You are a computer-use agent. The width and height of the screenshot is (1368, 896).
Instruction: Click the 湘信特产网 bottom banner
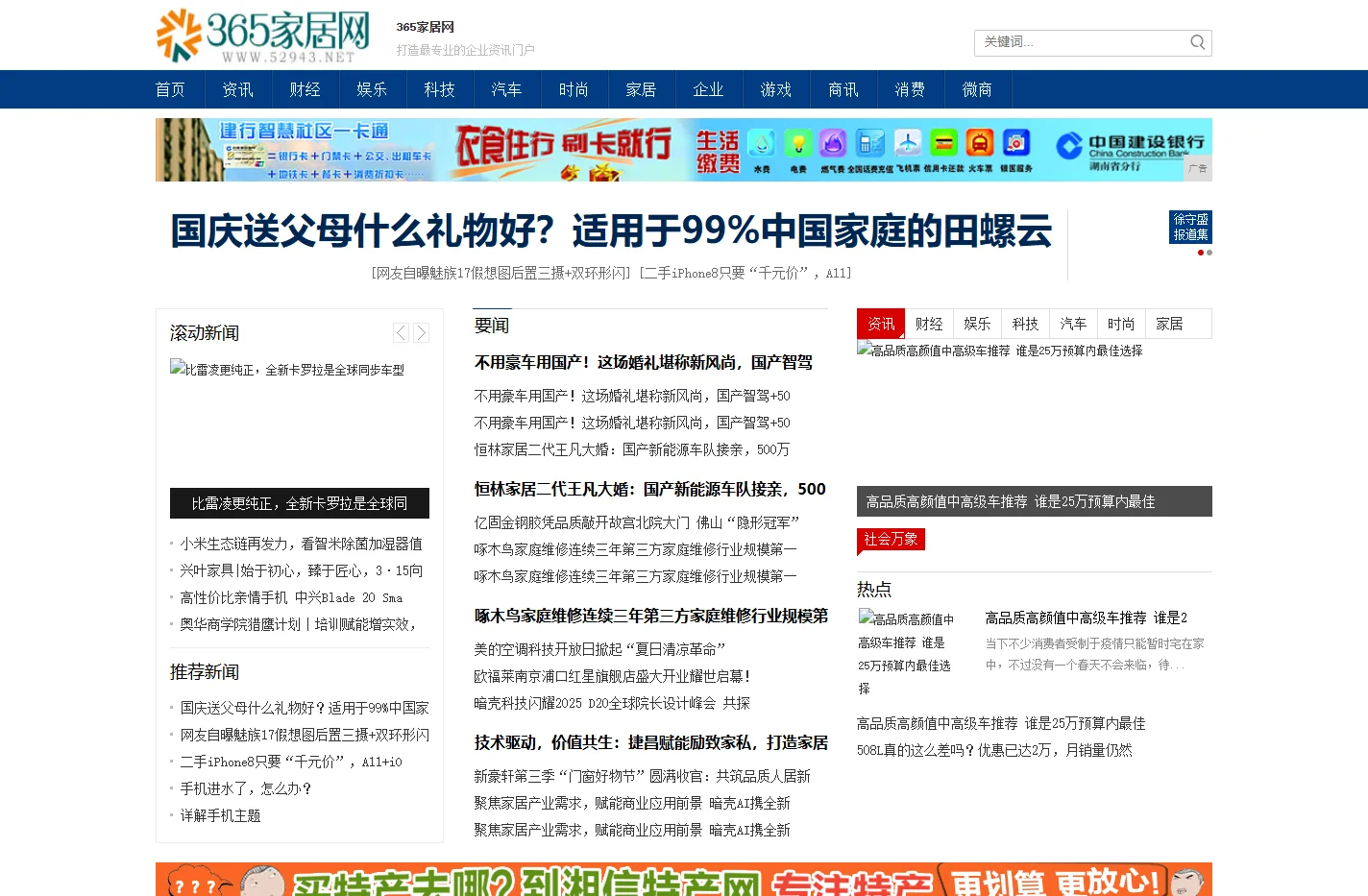684,879
